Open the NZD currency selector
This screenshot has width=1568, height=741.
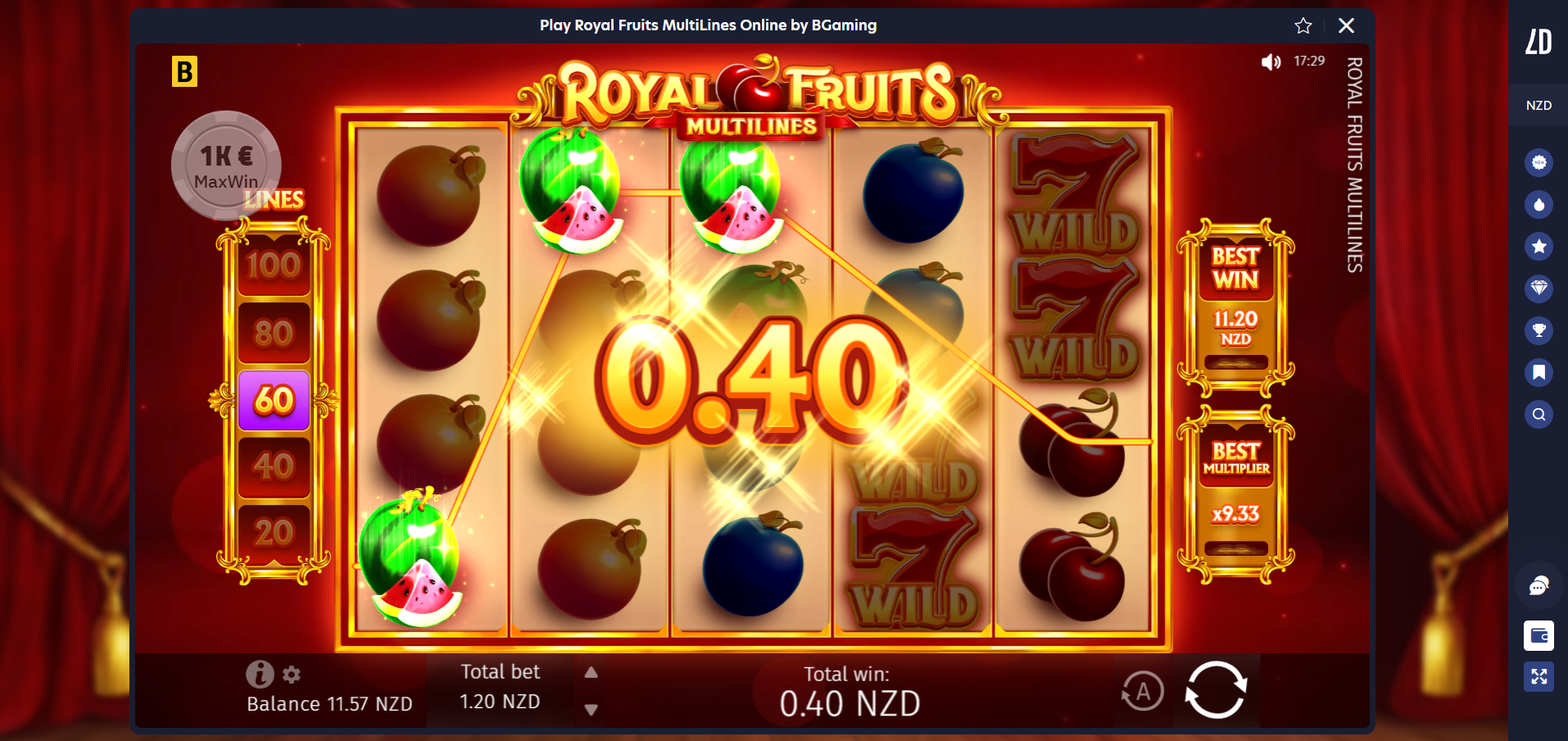(1539, 105)
